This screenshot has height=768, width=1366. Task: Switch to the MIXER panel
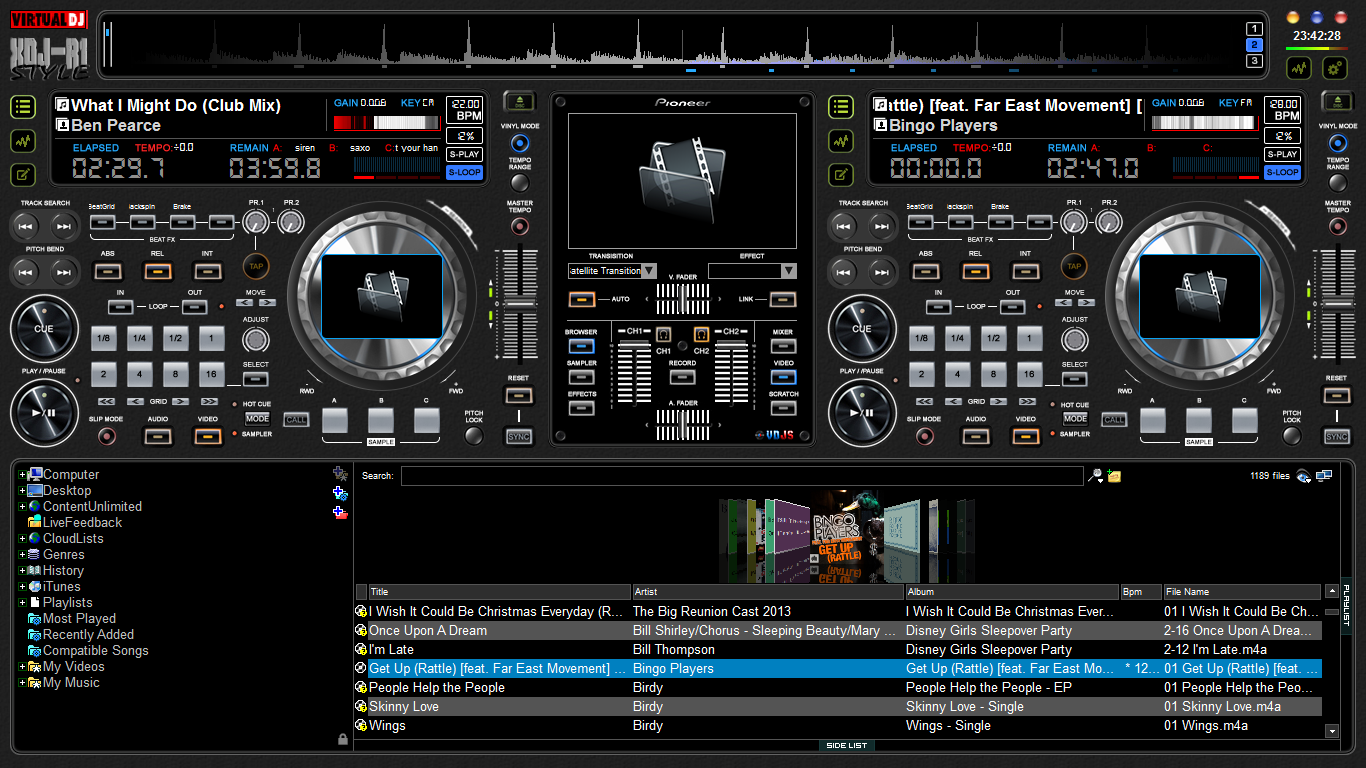[x=783, y=346]
